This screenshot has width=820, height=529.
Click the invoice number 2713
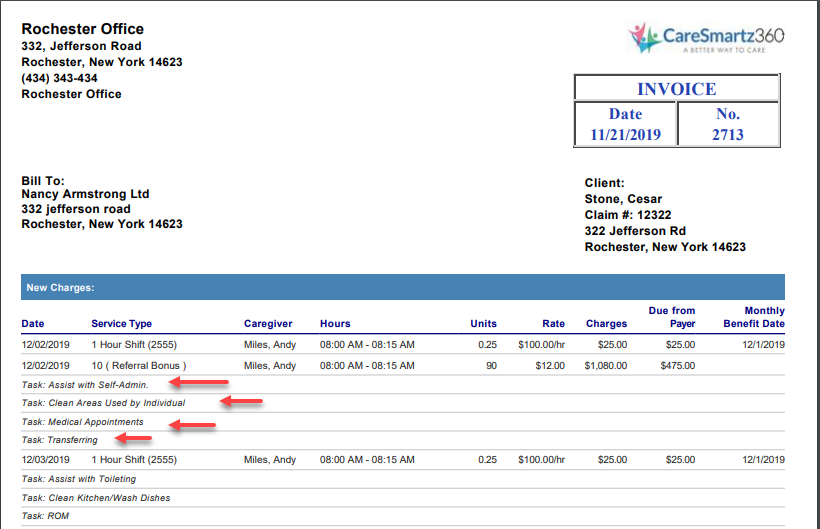click(727, 135)
